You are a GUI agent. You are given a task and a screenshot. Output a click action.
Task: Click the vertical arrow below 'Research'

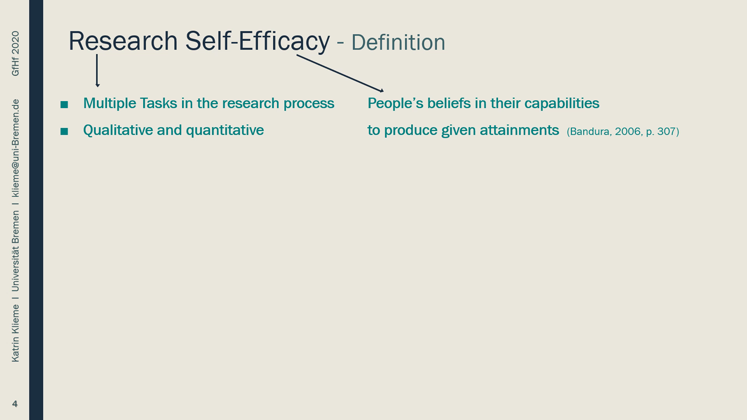point(97,70)
